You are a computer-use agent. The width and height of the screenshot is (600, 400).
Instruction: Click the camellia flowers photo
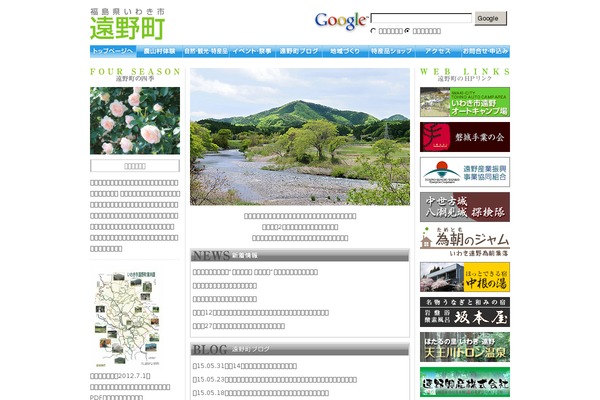135,121
